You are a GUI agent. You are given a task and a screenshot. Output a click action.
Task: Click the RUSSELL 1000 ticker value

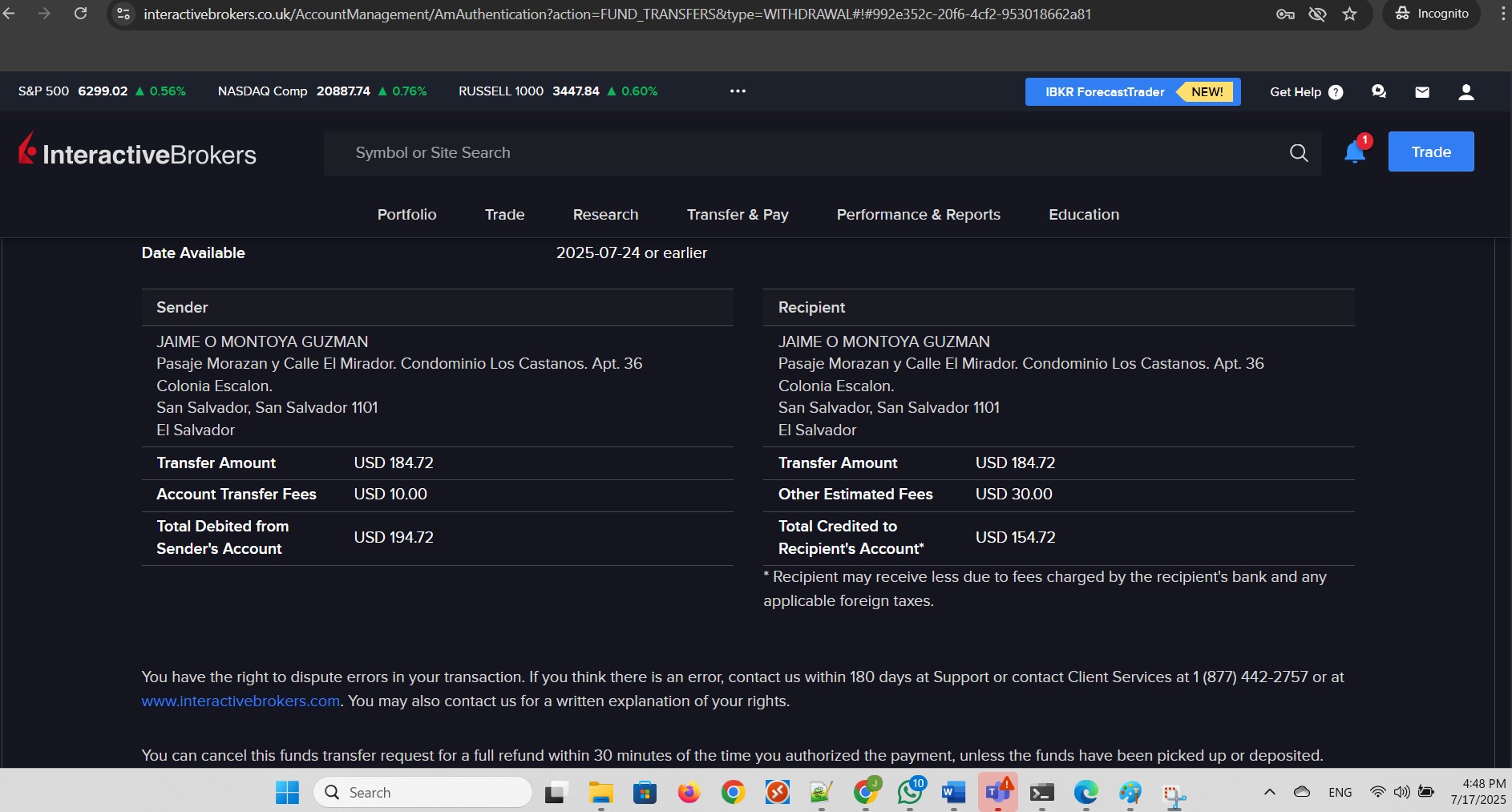click(576, 91)
